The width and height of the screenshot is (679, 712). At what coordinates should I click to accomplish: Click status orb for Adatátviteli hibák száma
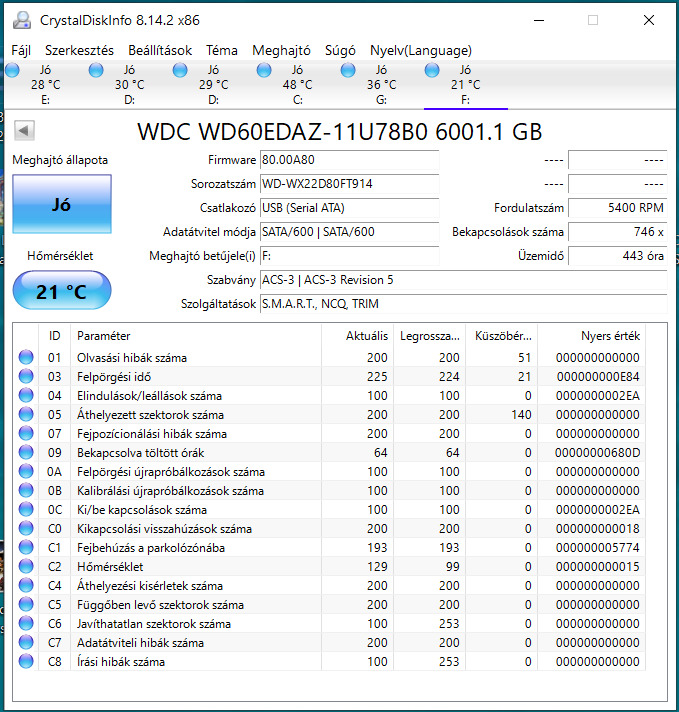tap(26, 643)
